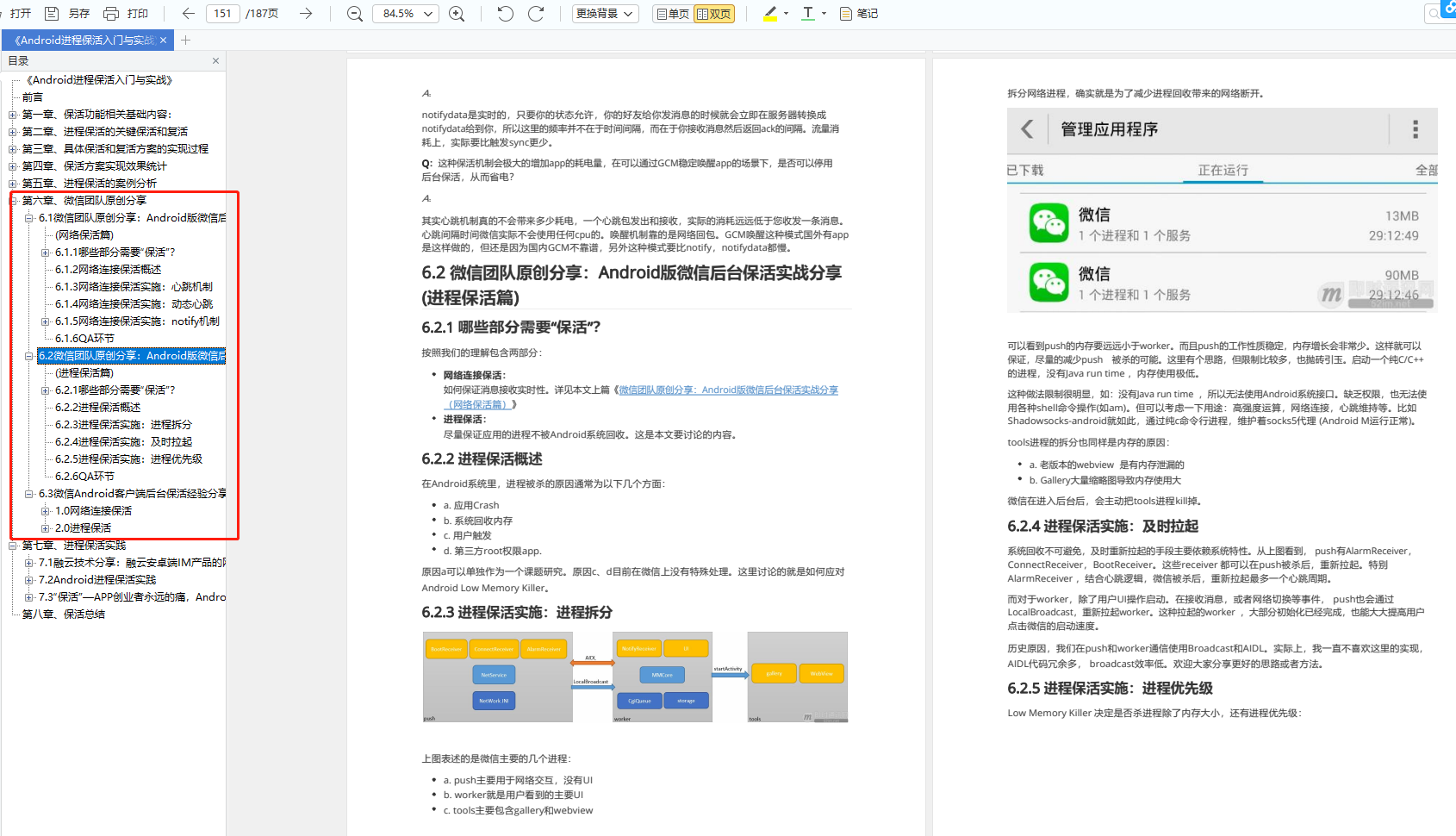Expand 6.1.1哪些部分需要保活 node

coord(46,253)
